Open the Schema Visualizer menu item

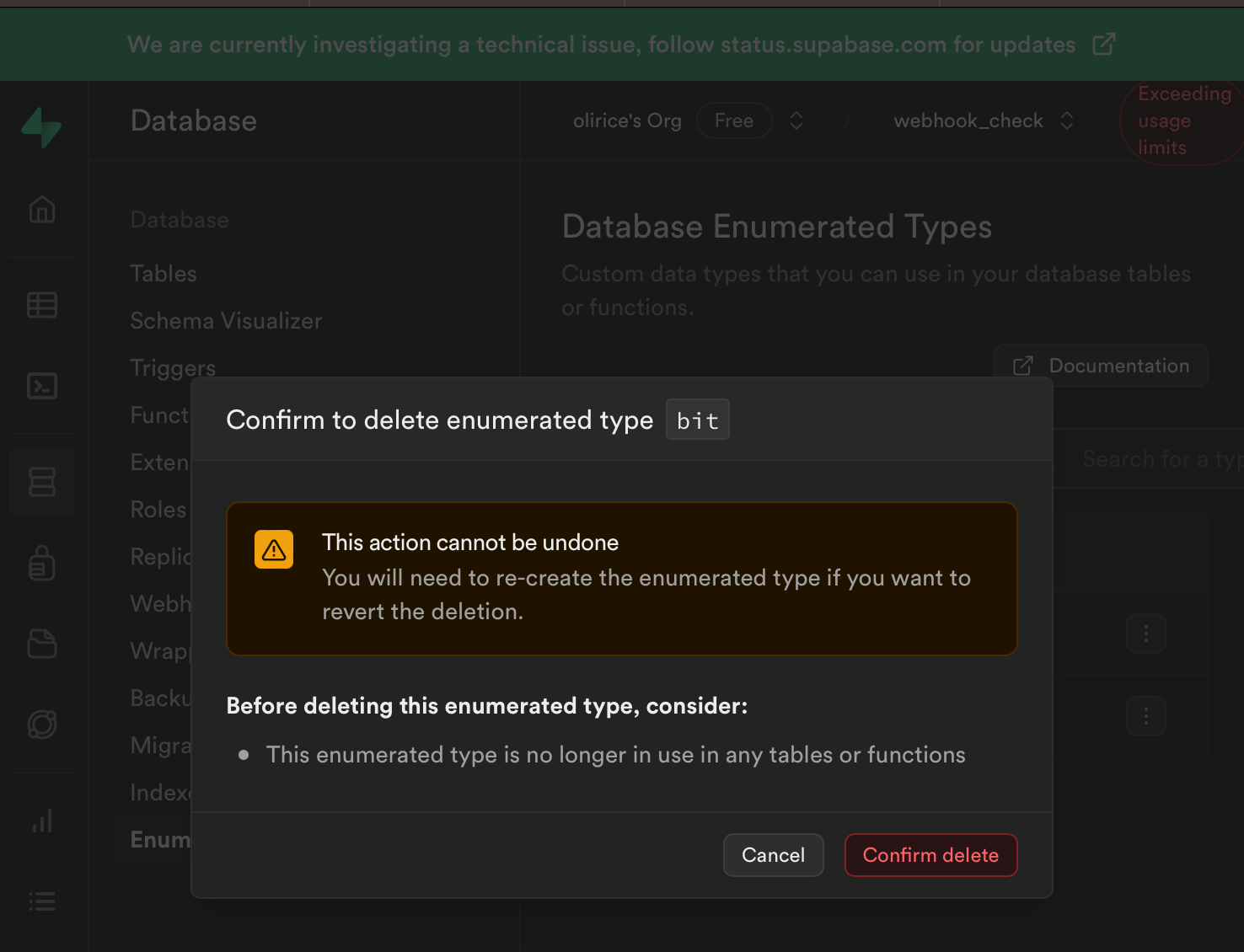point(226,321)
